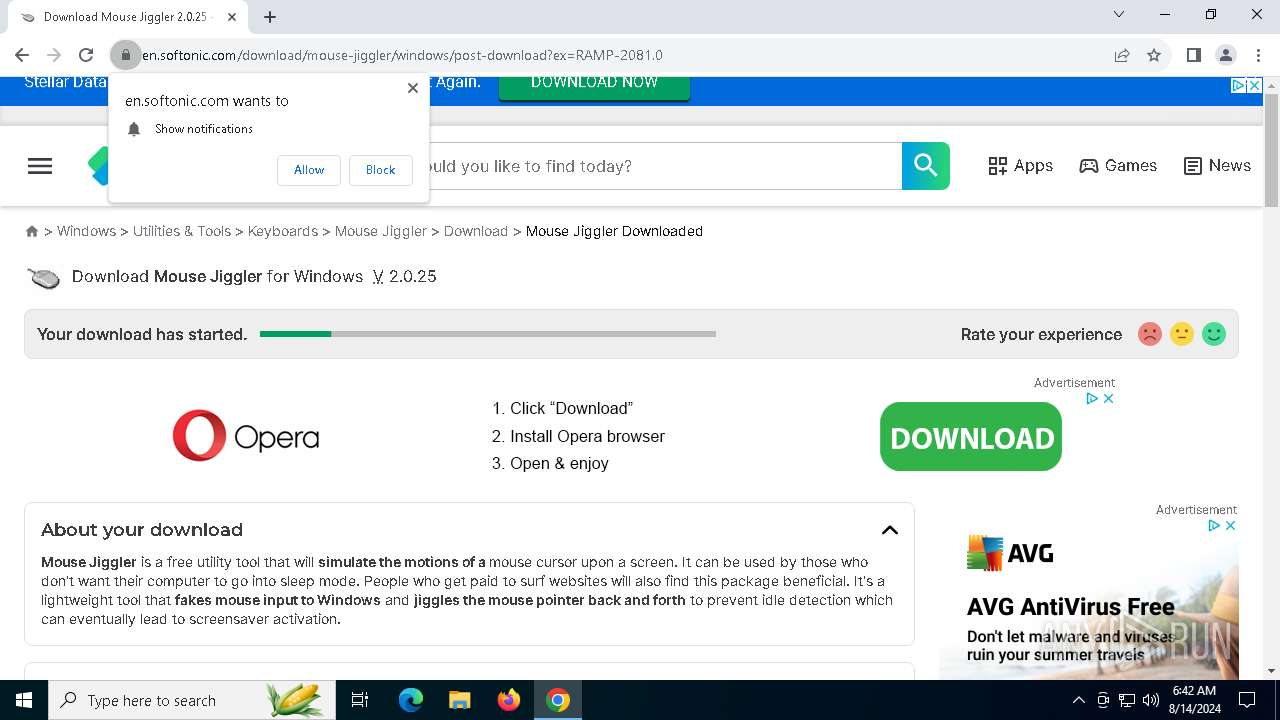Open the Apps section
Image resolution: width=1280 pixels, height=720 pixels.
pos(1020,166)
